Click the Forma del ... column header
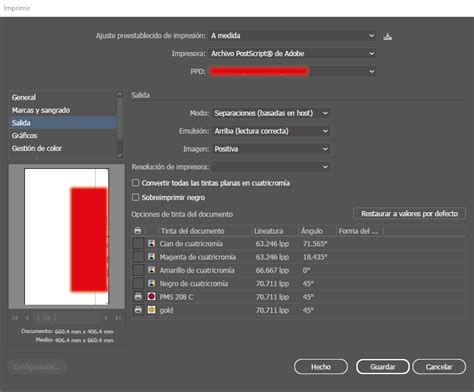This screenshot has height=392, width=474. (359, 231)
